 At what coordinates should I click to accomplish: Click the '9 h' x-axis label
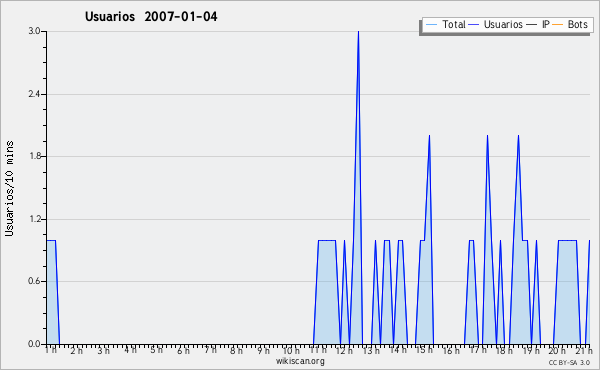tap(263, 350)
